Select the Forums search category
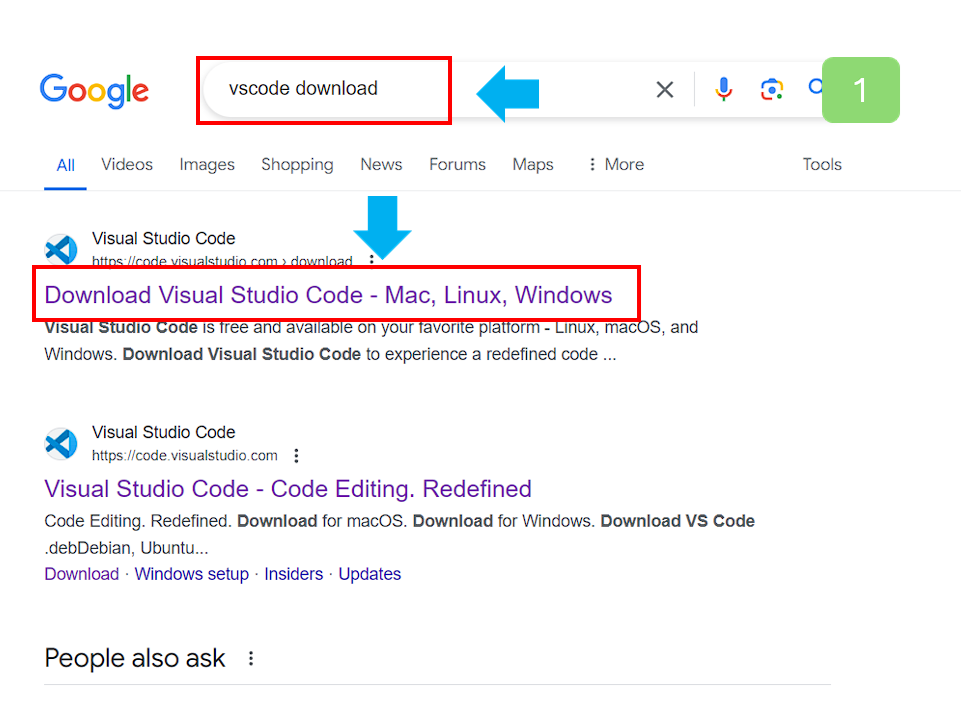The width and height of the screenshot is (961, 721). tap(457, 164)
